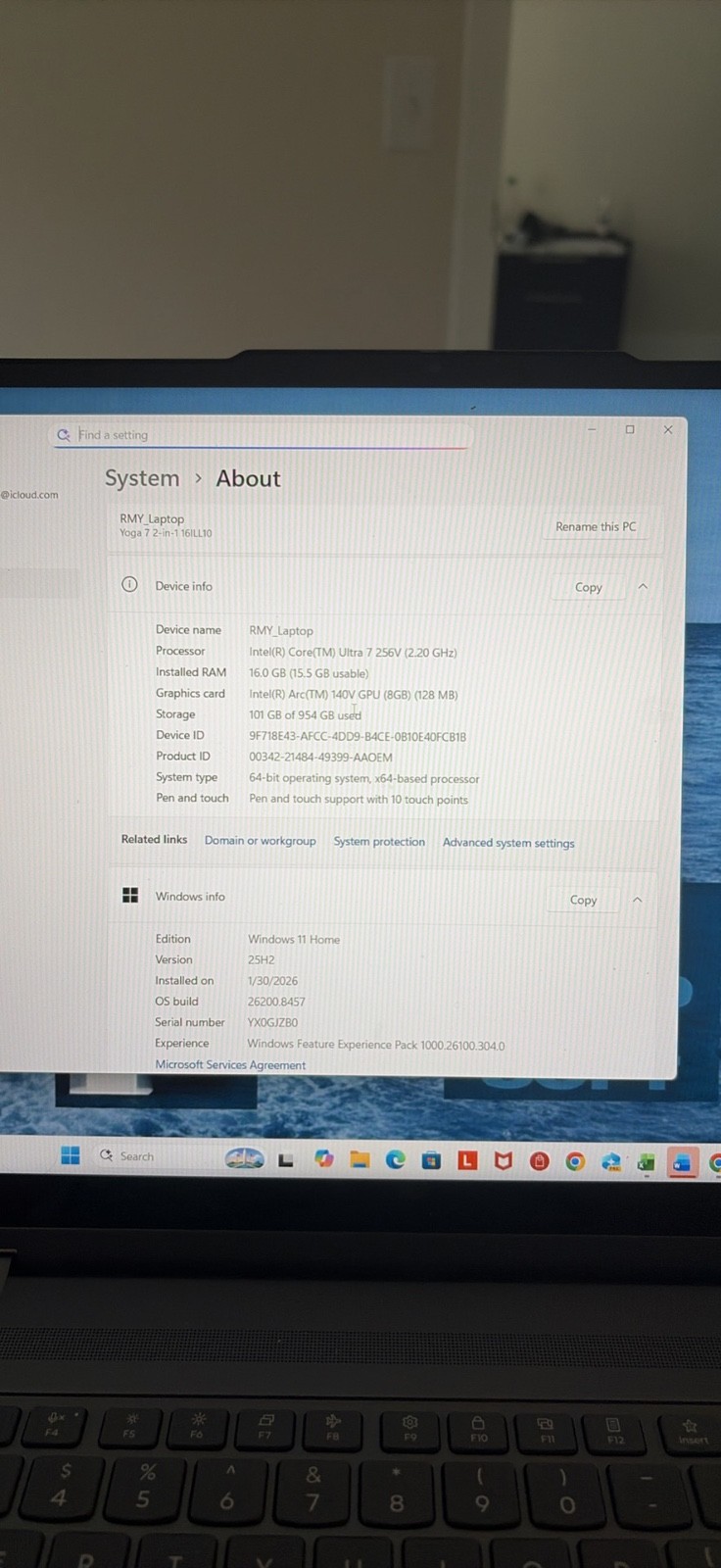Maximize the Settings window

[x=630, y=429]
